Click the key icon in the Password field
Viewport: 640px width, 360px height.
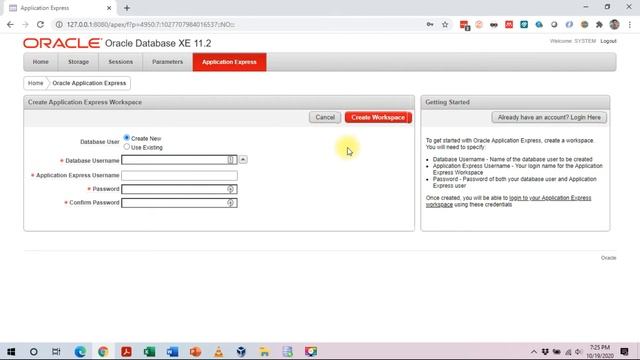[x=231, y=189]
